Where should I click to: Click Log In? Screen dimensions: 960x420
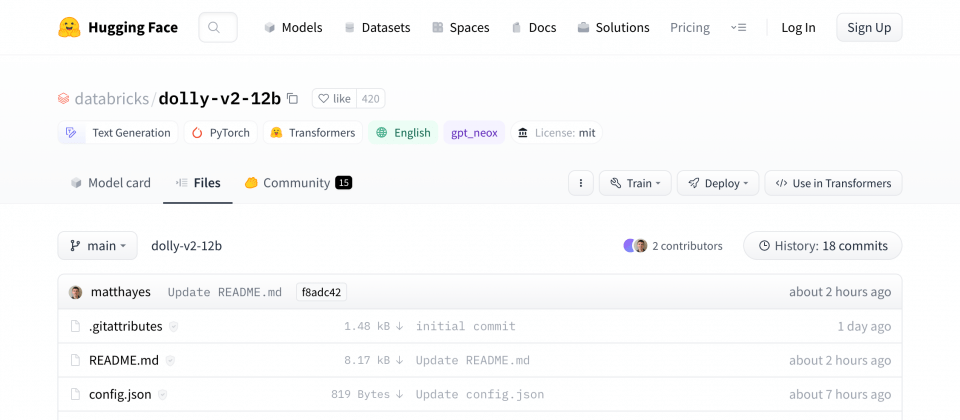798,28
